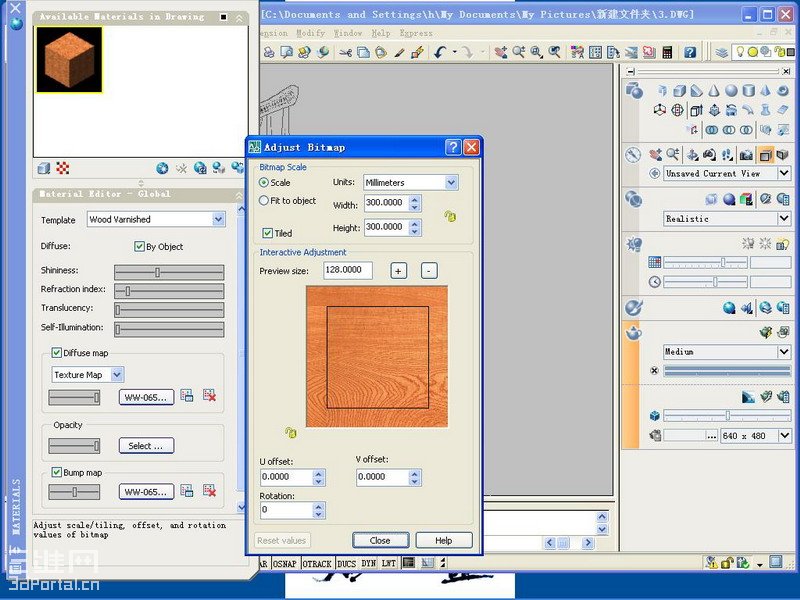Uncheck the Bump map checkbox
Image resolution: width=800 pixels, height=600 pixels.
[x=57, y=472]
